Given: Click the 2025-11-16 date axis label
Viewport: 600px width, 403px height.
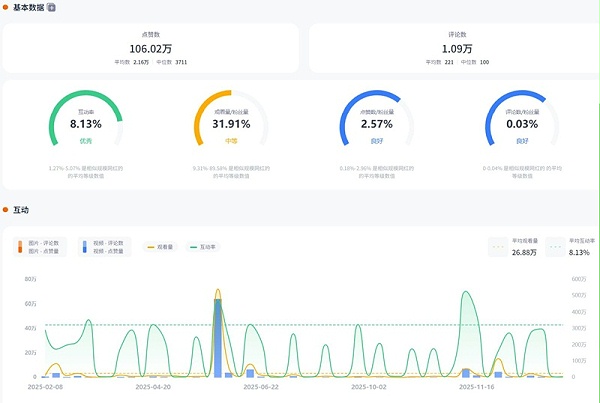Looking at the screenshot, I should tap(477, 387).
